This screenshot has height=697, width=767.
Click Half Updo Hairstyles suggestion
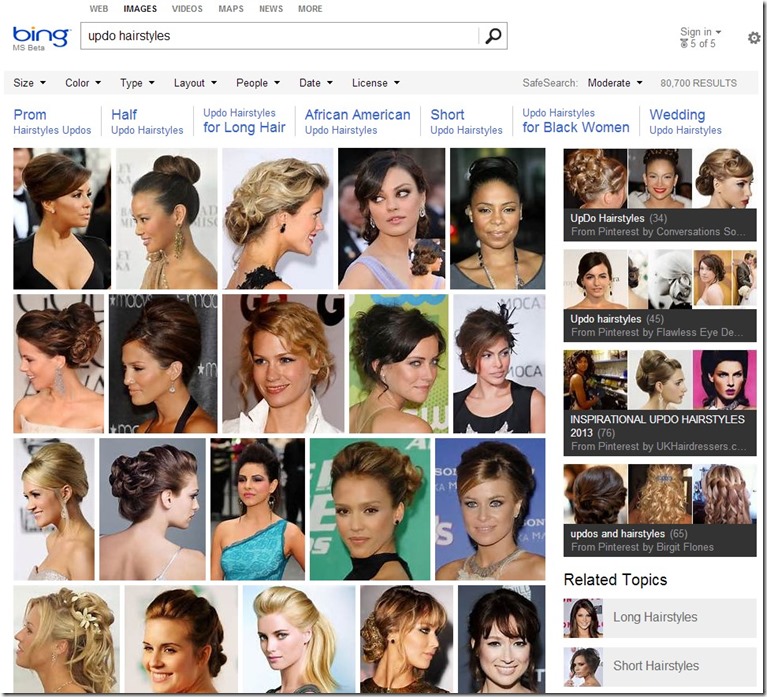[x=147, y=121]
